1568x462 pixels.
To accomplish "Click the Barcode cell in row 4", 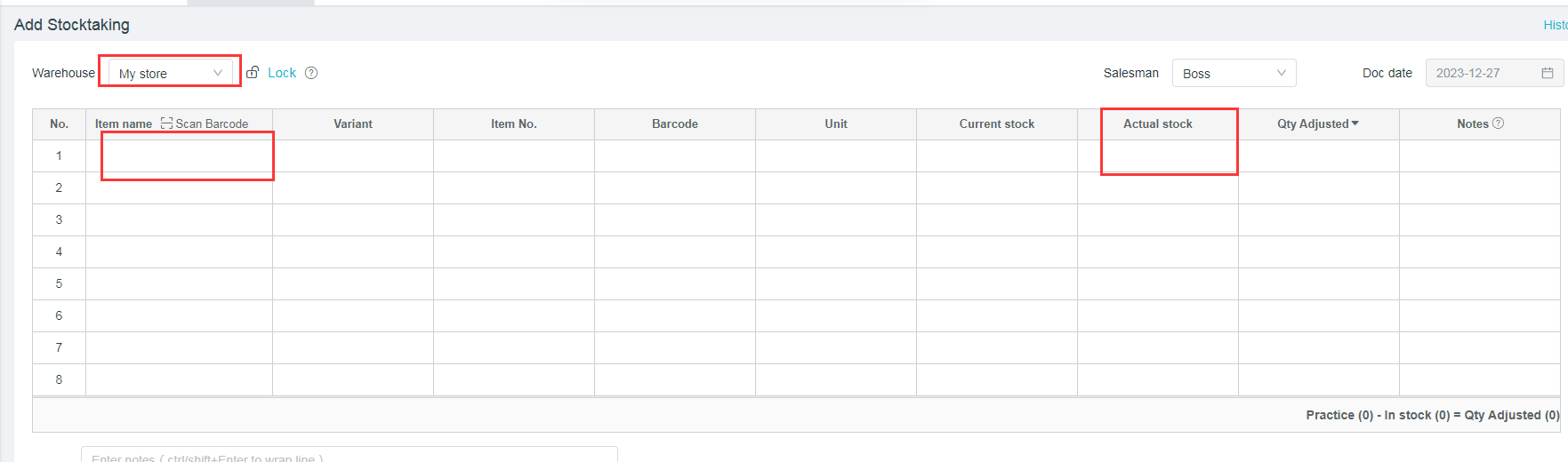I will (x=675, y=252).
